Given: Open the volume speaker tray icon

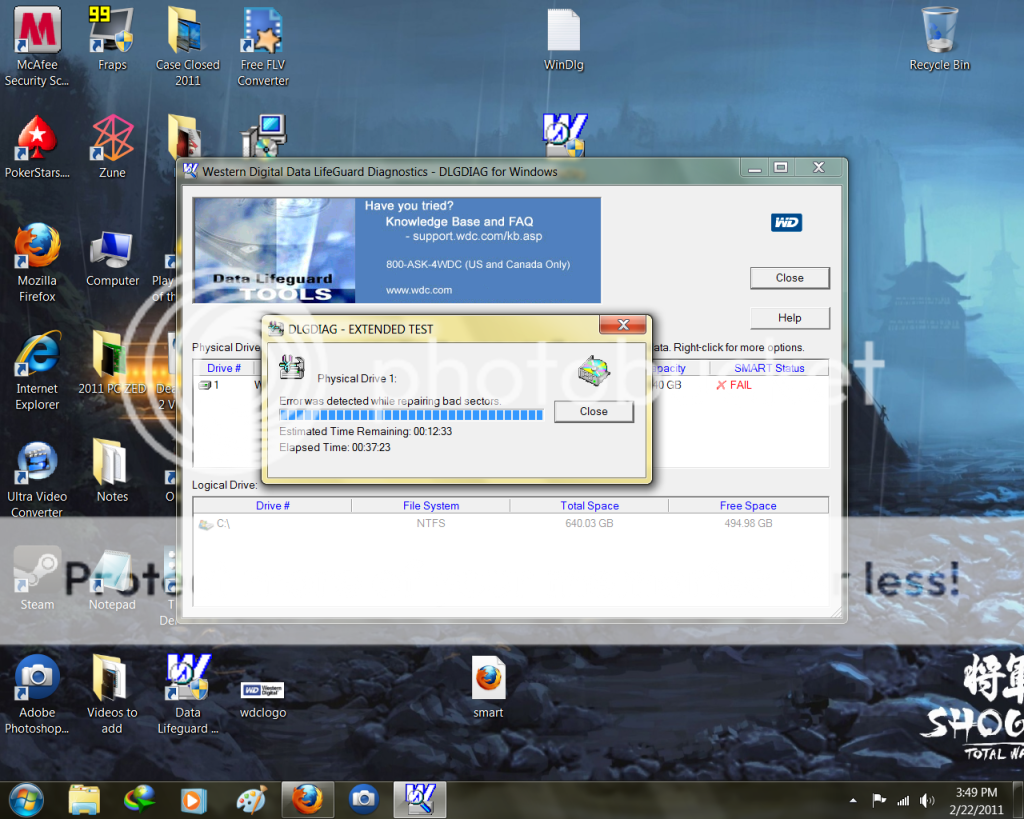Looking at the screenshot, I should 927,800.
